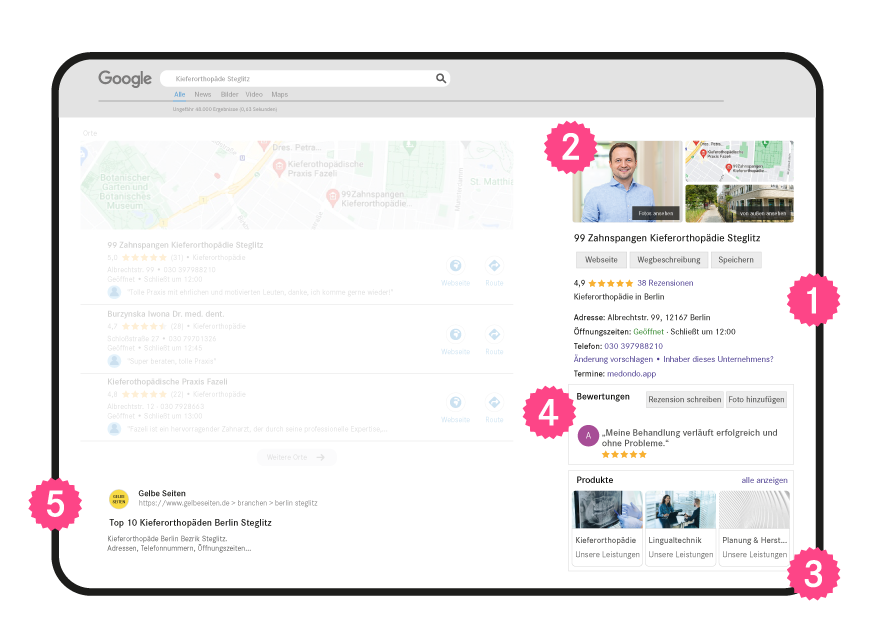875x640 pixels.
Task: Click the Rezension schreiben button
Action: pos(685,400)
